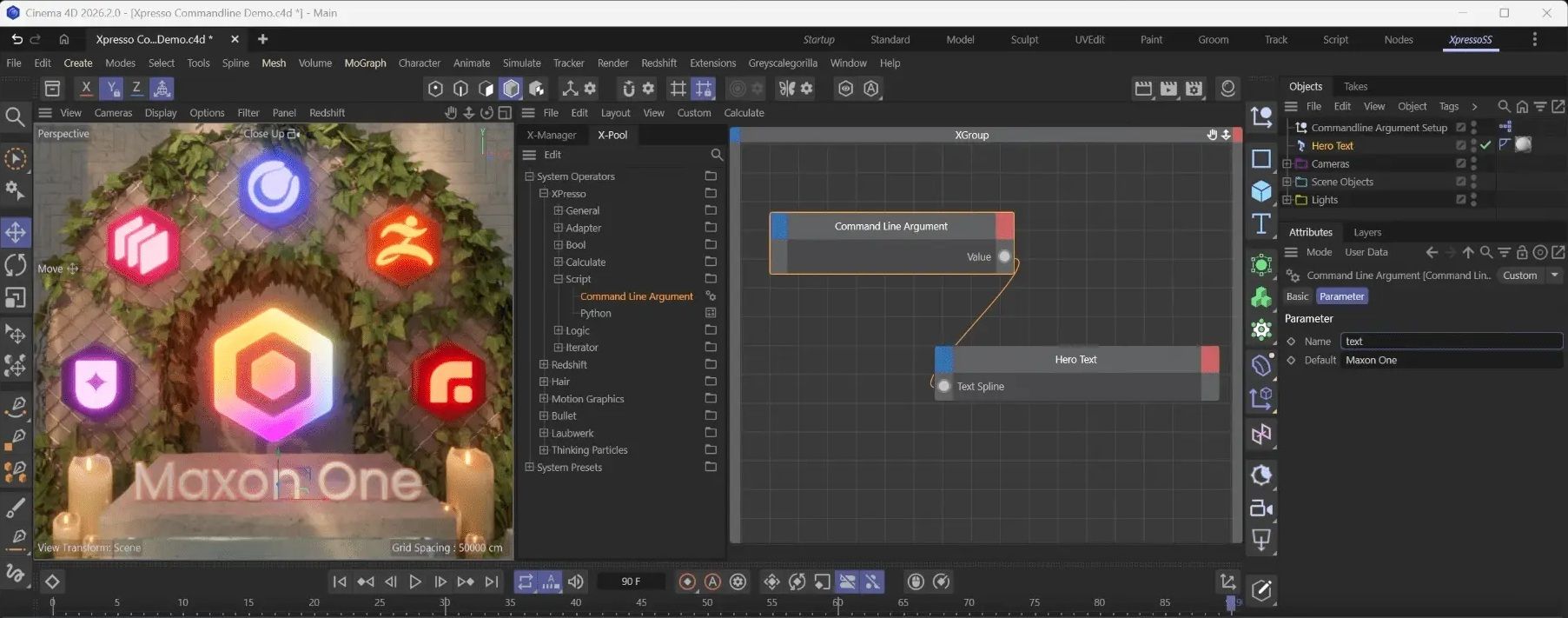Switch to the Sculpt layout

click(x=1024, y=39)
